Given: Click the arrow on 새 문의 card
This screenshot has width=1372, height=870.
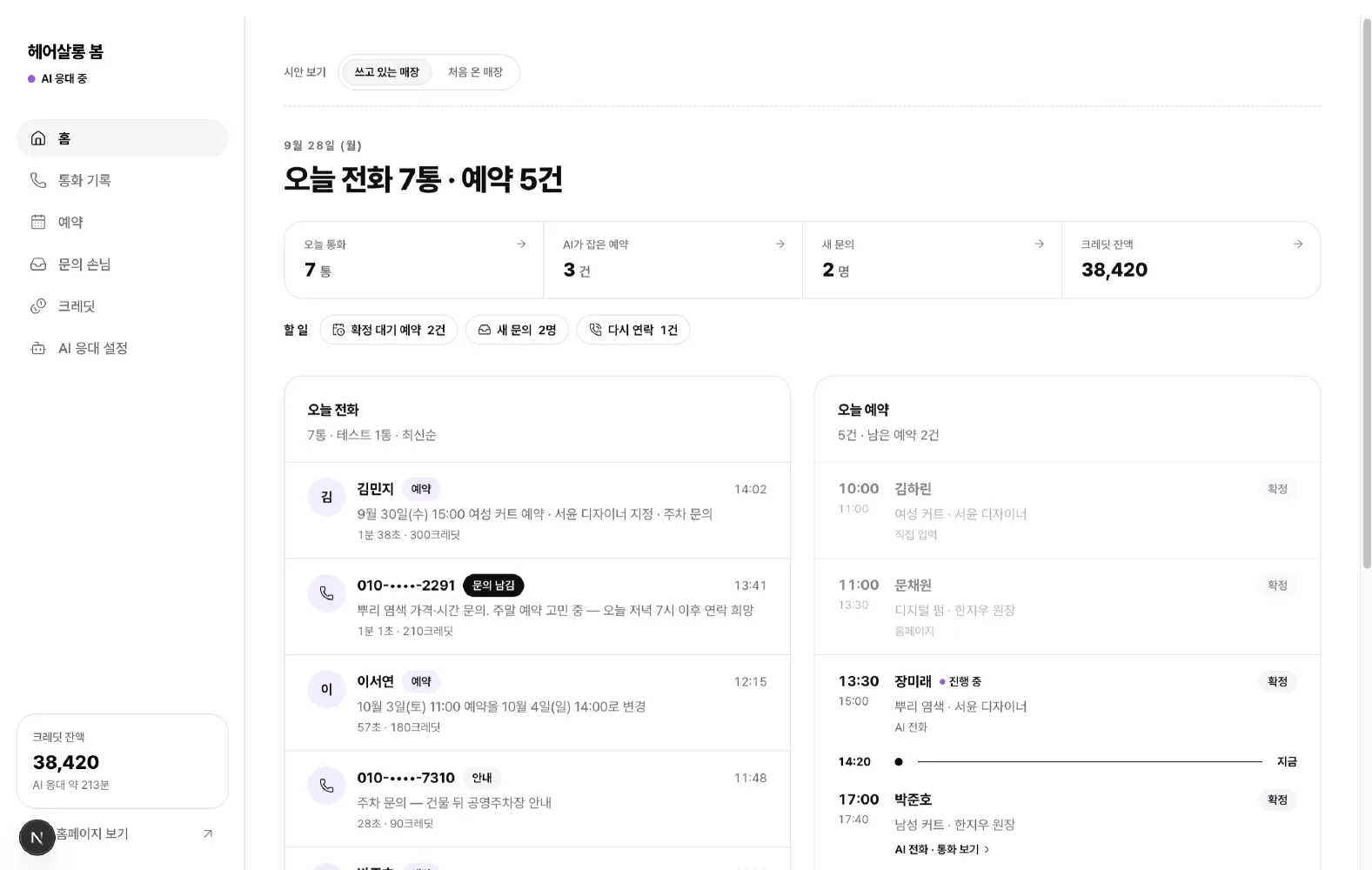Looking at the screenshot, I should click(x=1039, y=244).
